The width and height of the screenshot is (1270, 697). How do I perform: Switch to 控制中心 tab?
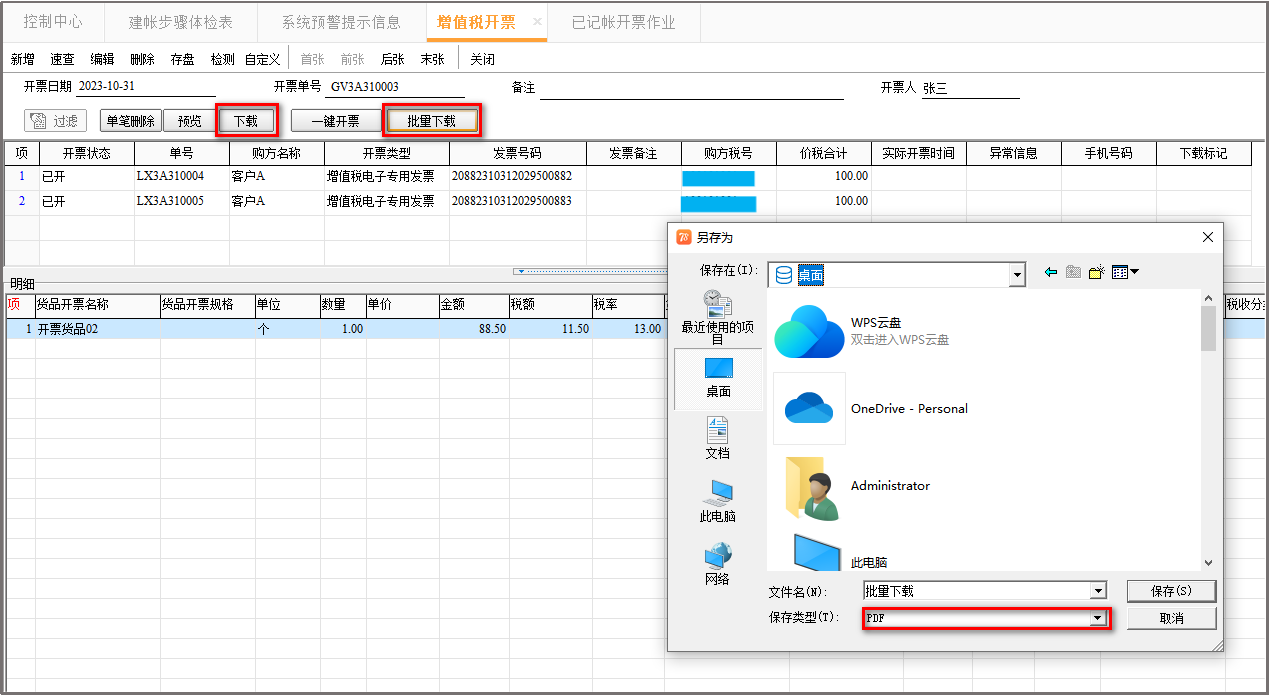53,21
